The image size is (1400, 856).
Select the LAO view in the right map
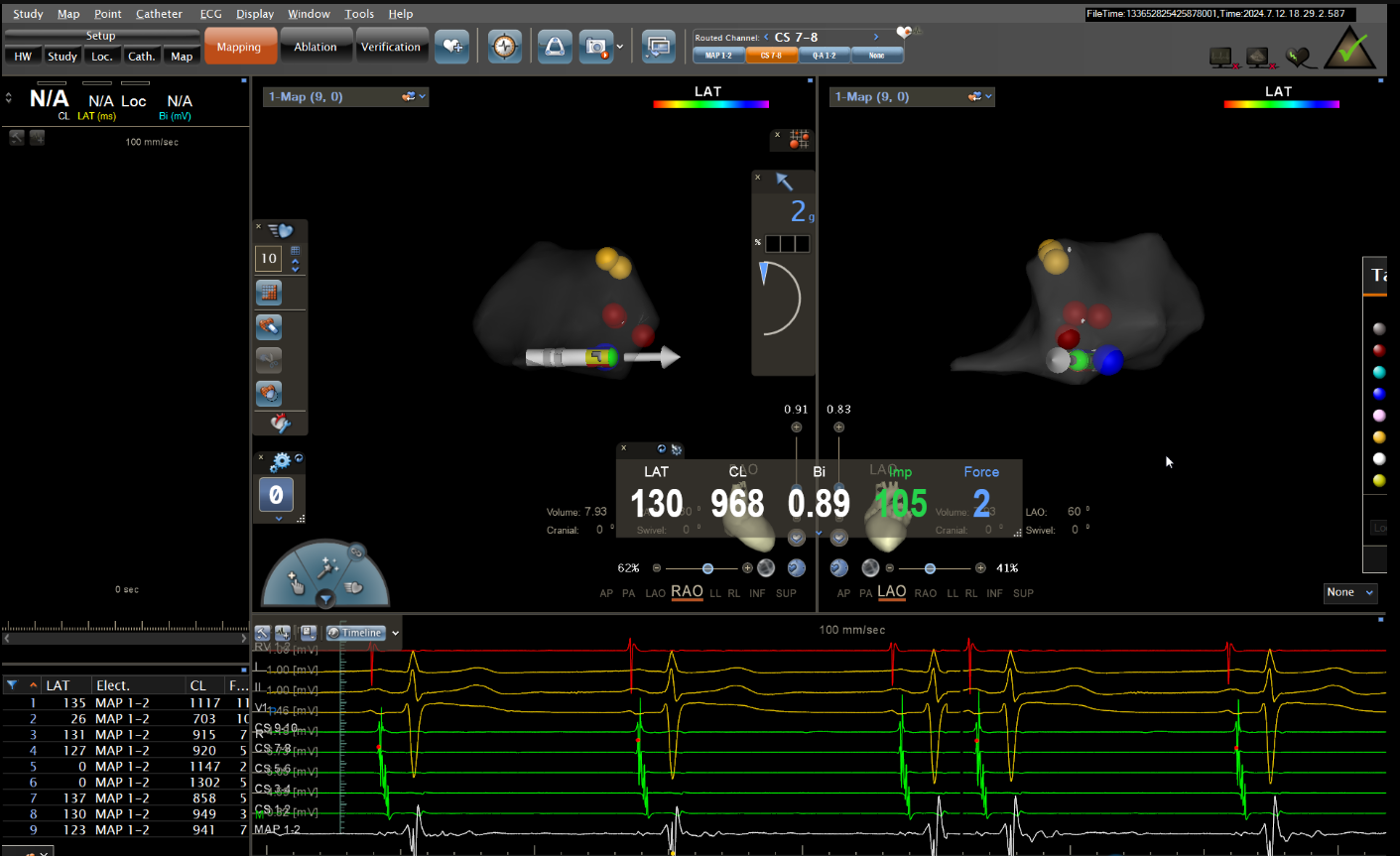891,591
